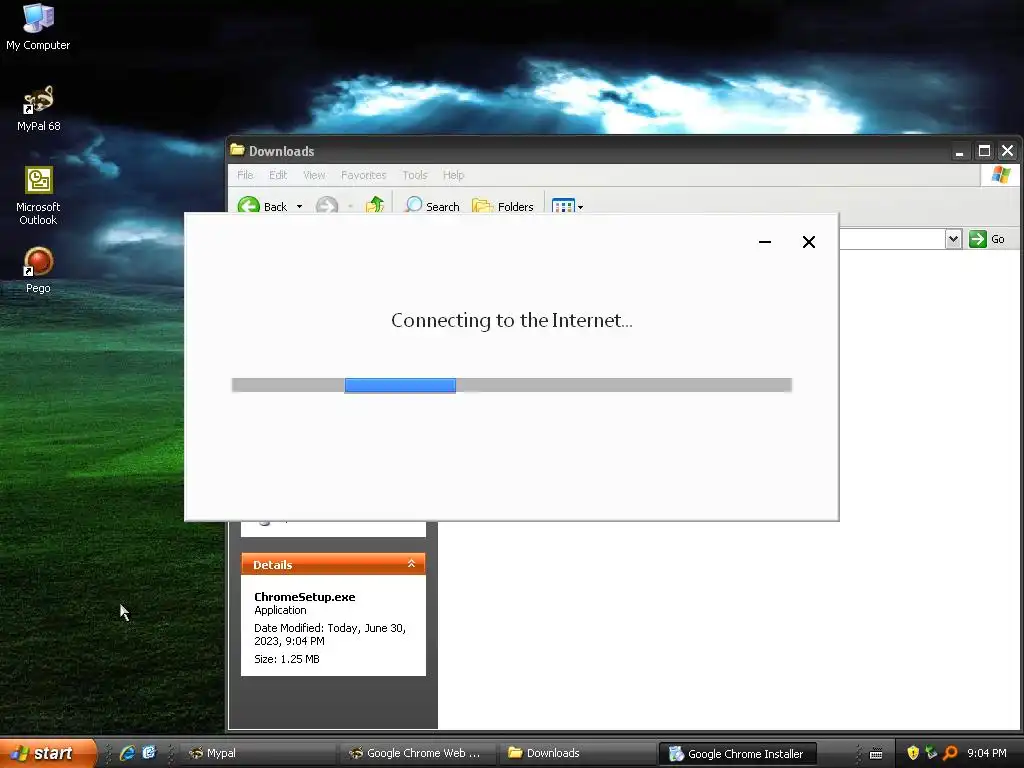Close the Chrome installer dialog

pyautogui.click(x=808, y=242)
